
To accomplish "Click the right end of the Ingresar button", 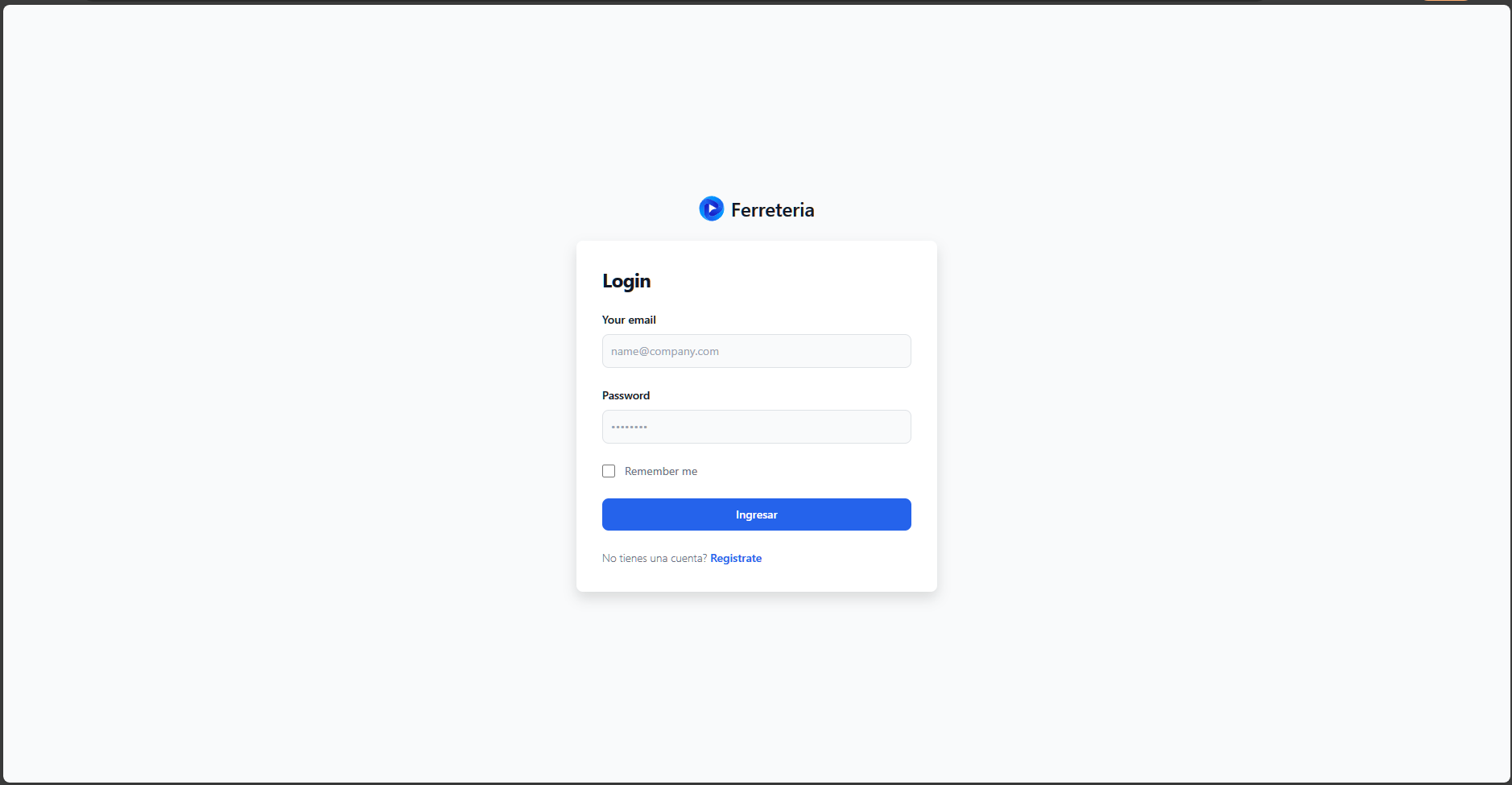I will (x=895, y=514).
